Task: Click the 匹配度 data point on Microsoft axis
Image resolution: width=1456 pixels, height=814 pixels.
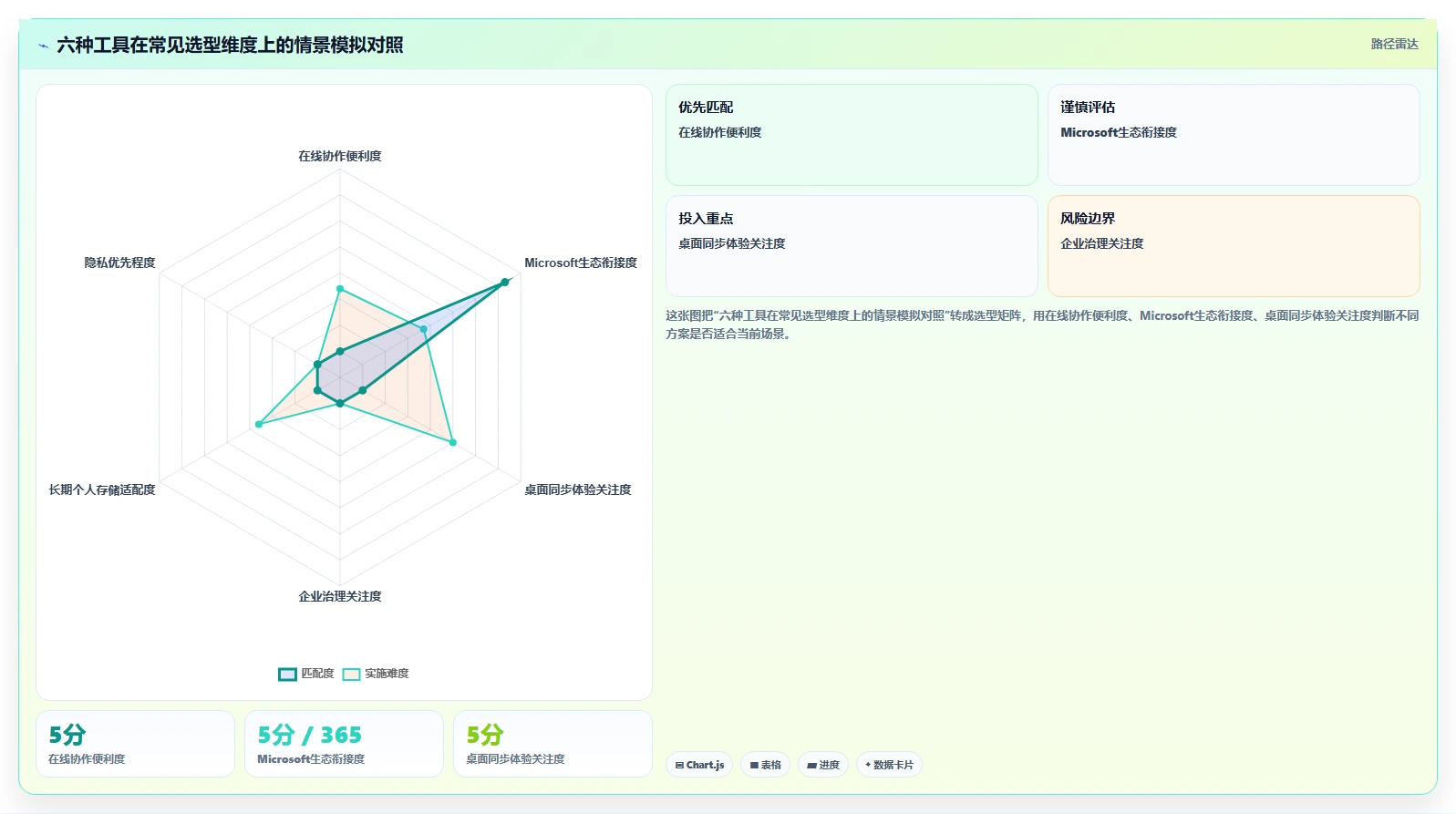Action: (x=504, y=283)
